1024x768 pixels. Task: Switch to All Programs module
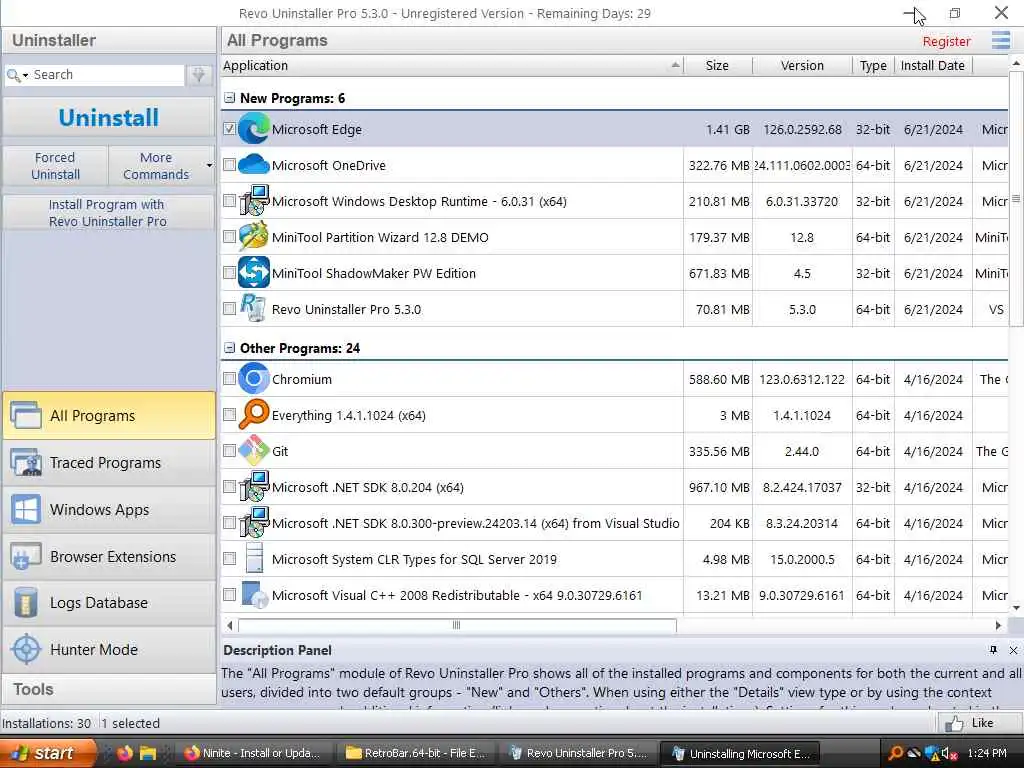[108, 415]
